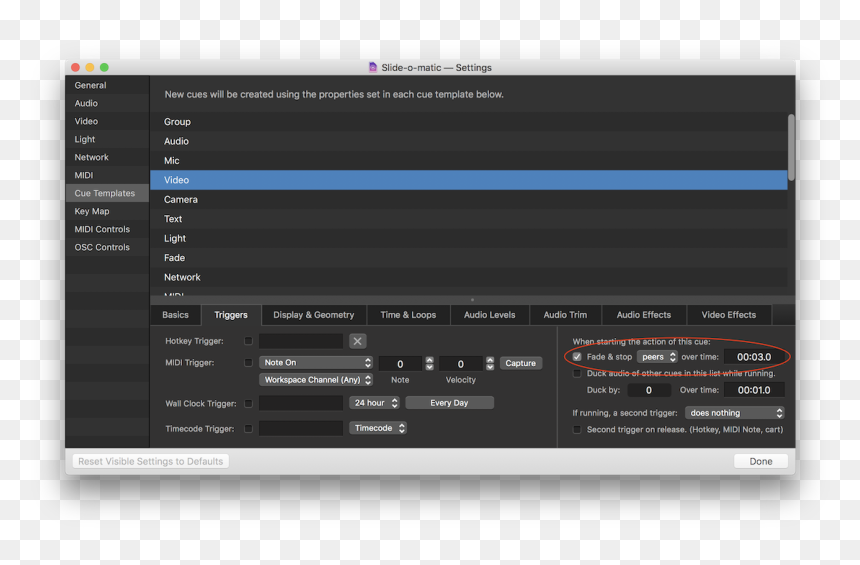Open MIDI settings in sidebar
860x565 pixels.
tap(107, 175)
